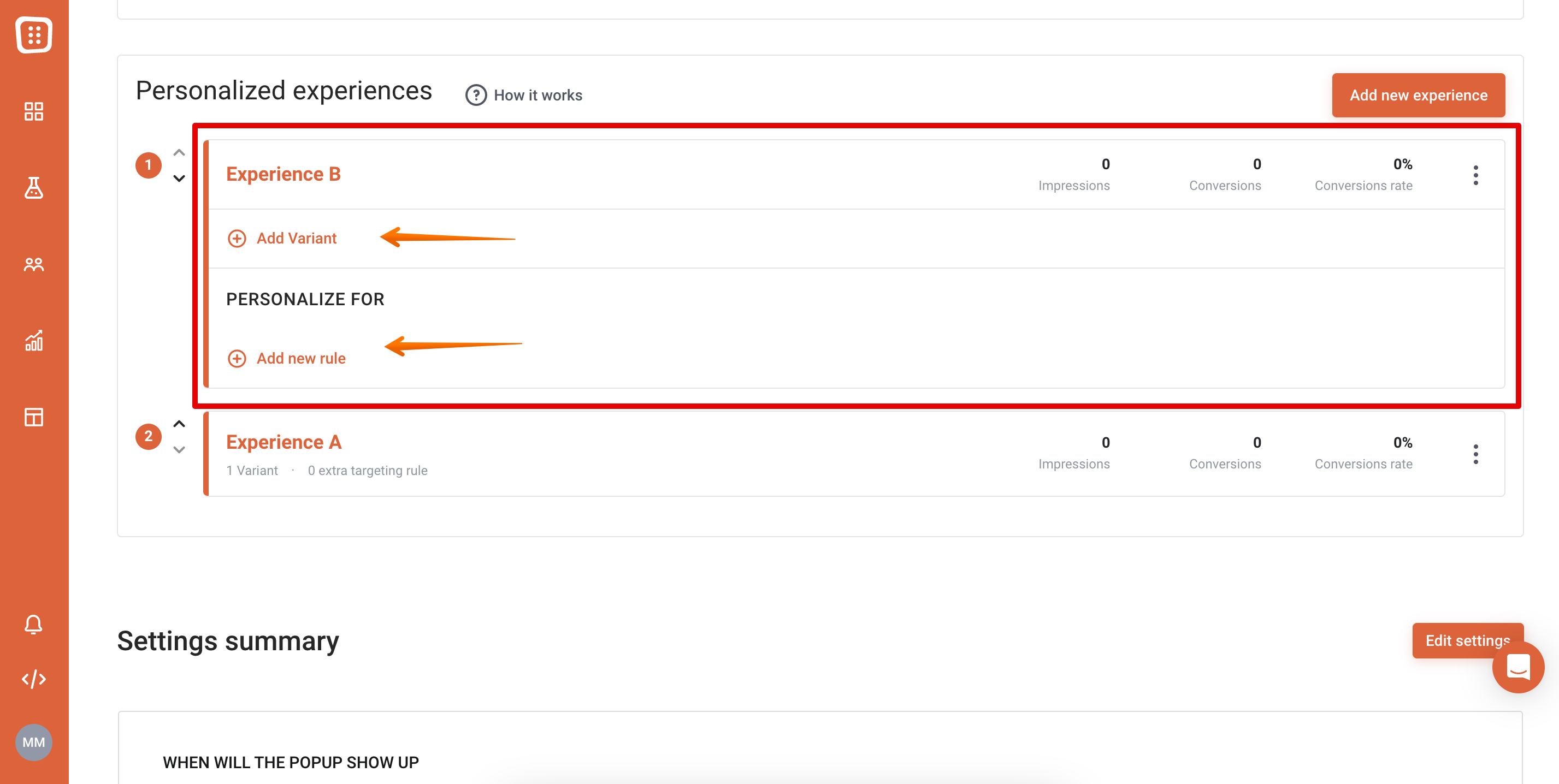Open the analytics chart icon in sidebar
Viewport: 1559px width, 784px height.
34,341
